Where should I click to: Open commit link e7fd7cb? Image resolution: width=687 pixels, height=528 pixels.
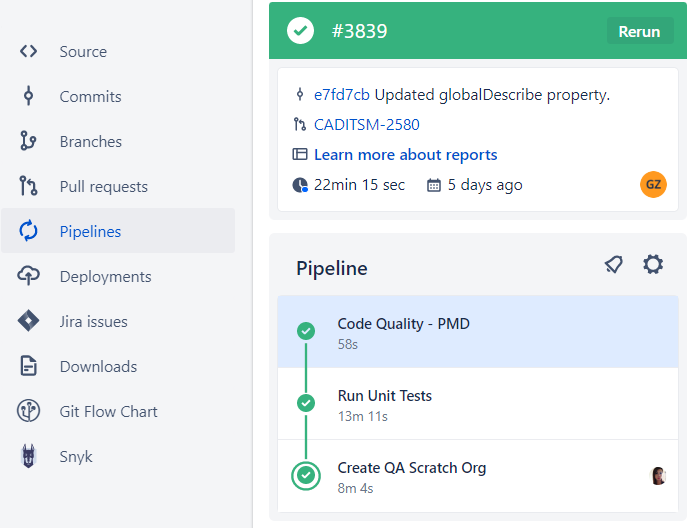pos(342,95)
